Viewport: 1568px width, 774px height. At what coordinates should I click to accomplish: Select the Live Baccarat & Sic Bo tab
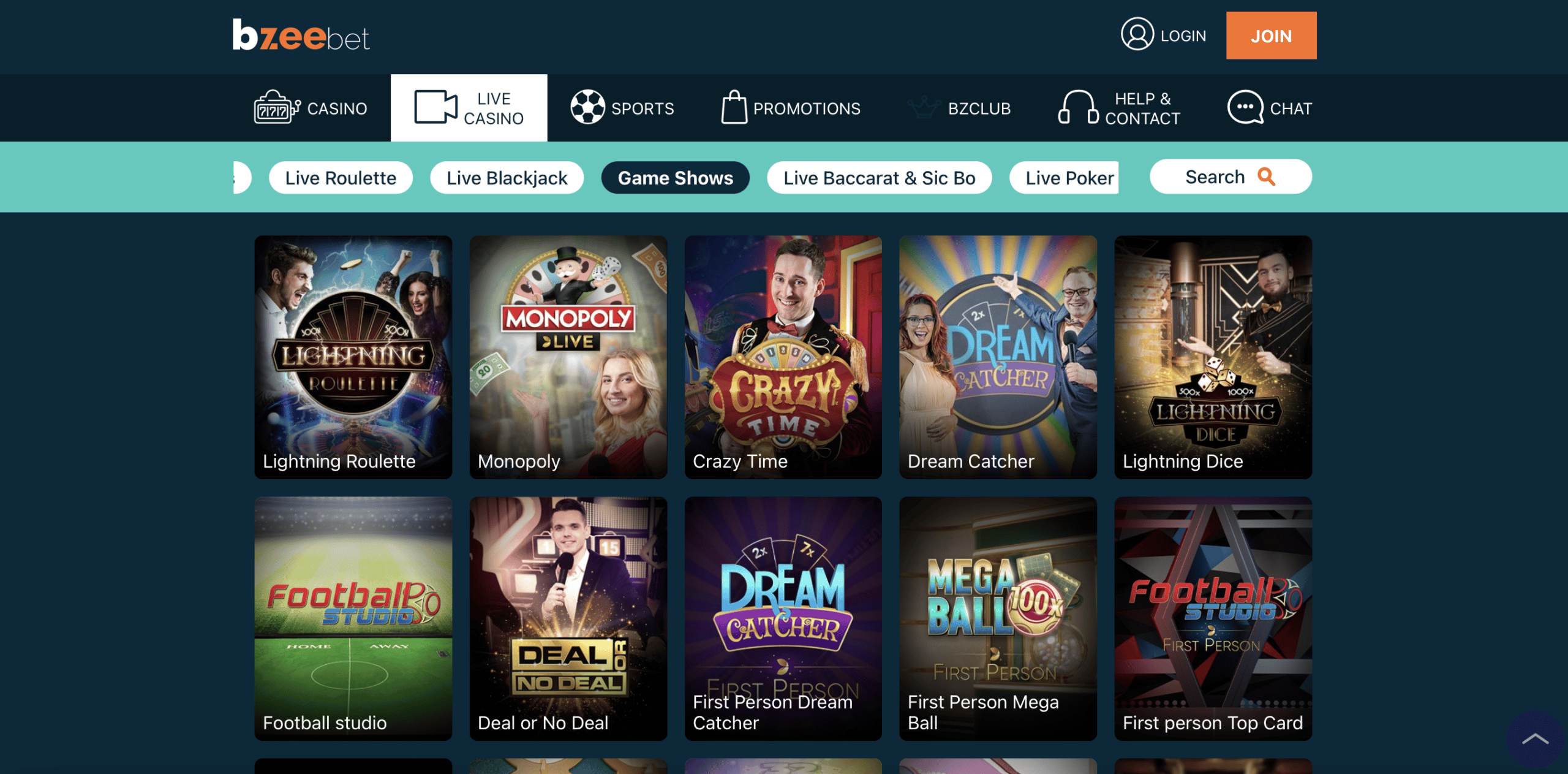coord(879,178)
